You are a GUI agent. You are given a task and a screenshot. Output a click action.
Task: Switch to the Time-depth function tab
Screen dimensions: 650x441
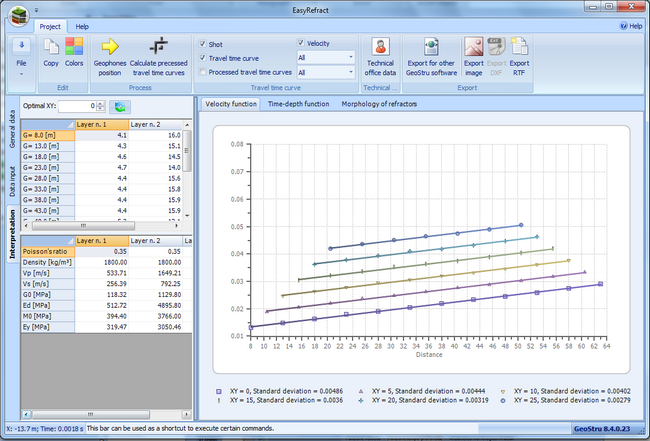298,103
